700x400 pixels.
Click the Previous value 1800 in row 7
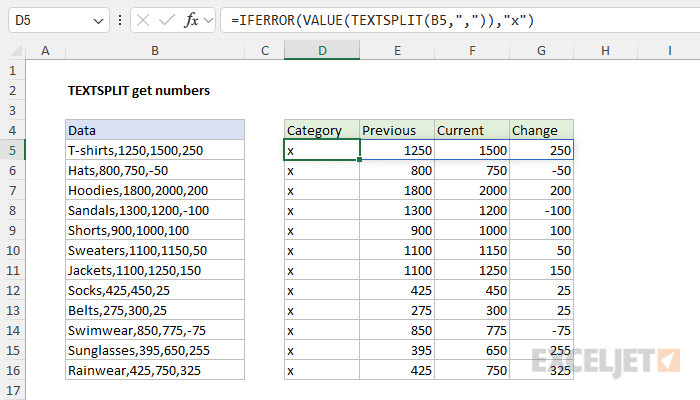[397, 191]
